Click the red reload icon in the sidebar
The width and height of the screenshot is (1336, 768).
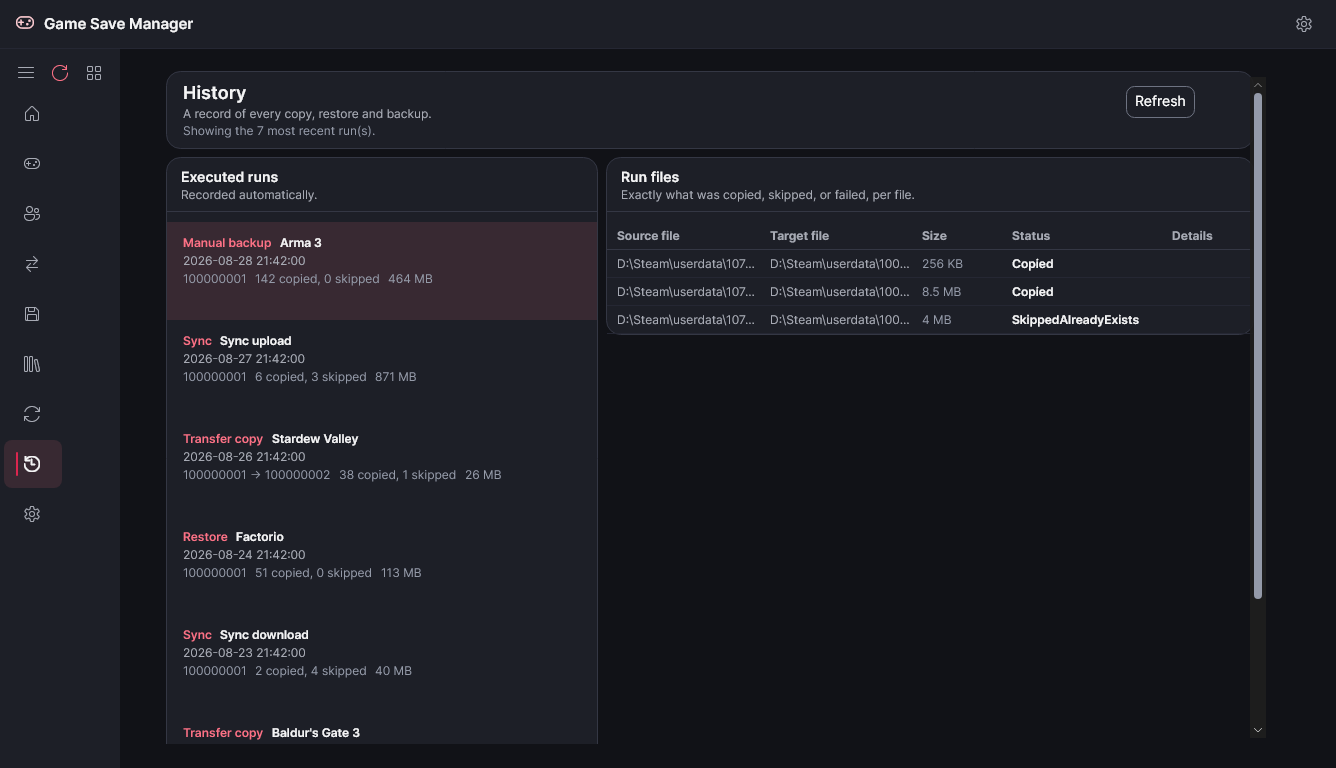[60, 73]
